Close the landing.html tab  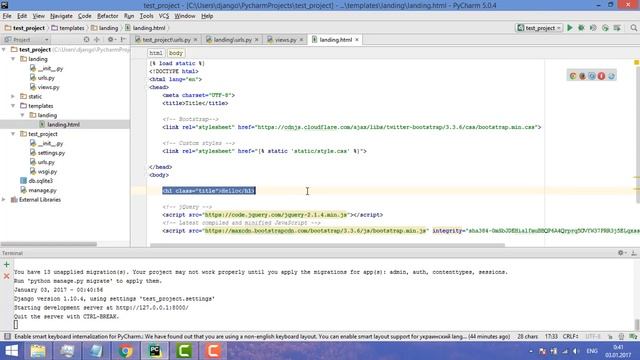point(357,40)
